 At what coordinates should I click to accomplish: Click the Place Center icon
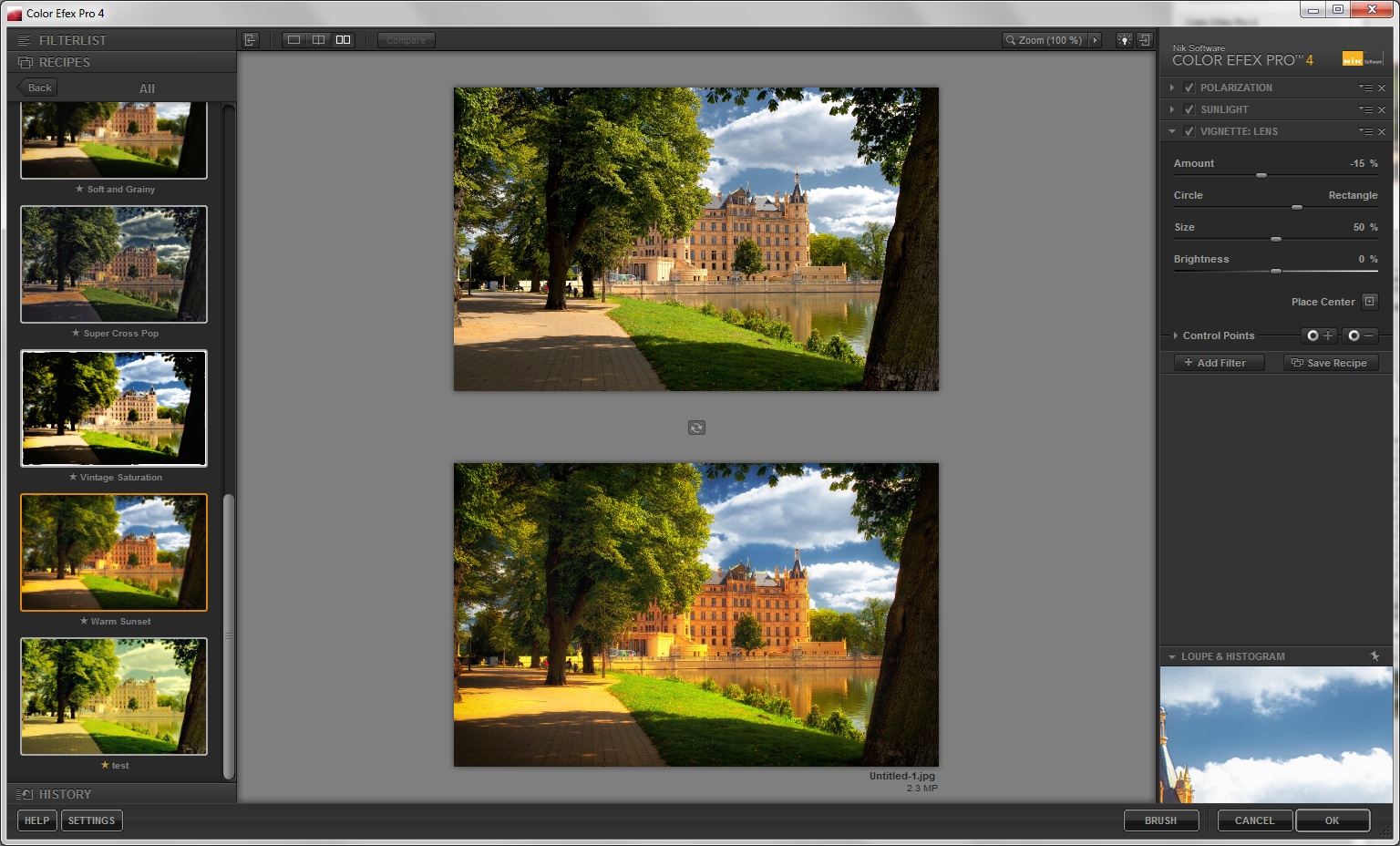pos(1369,302)
